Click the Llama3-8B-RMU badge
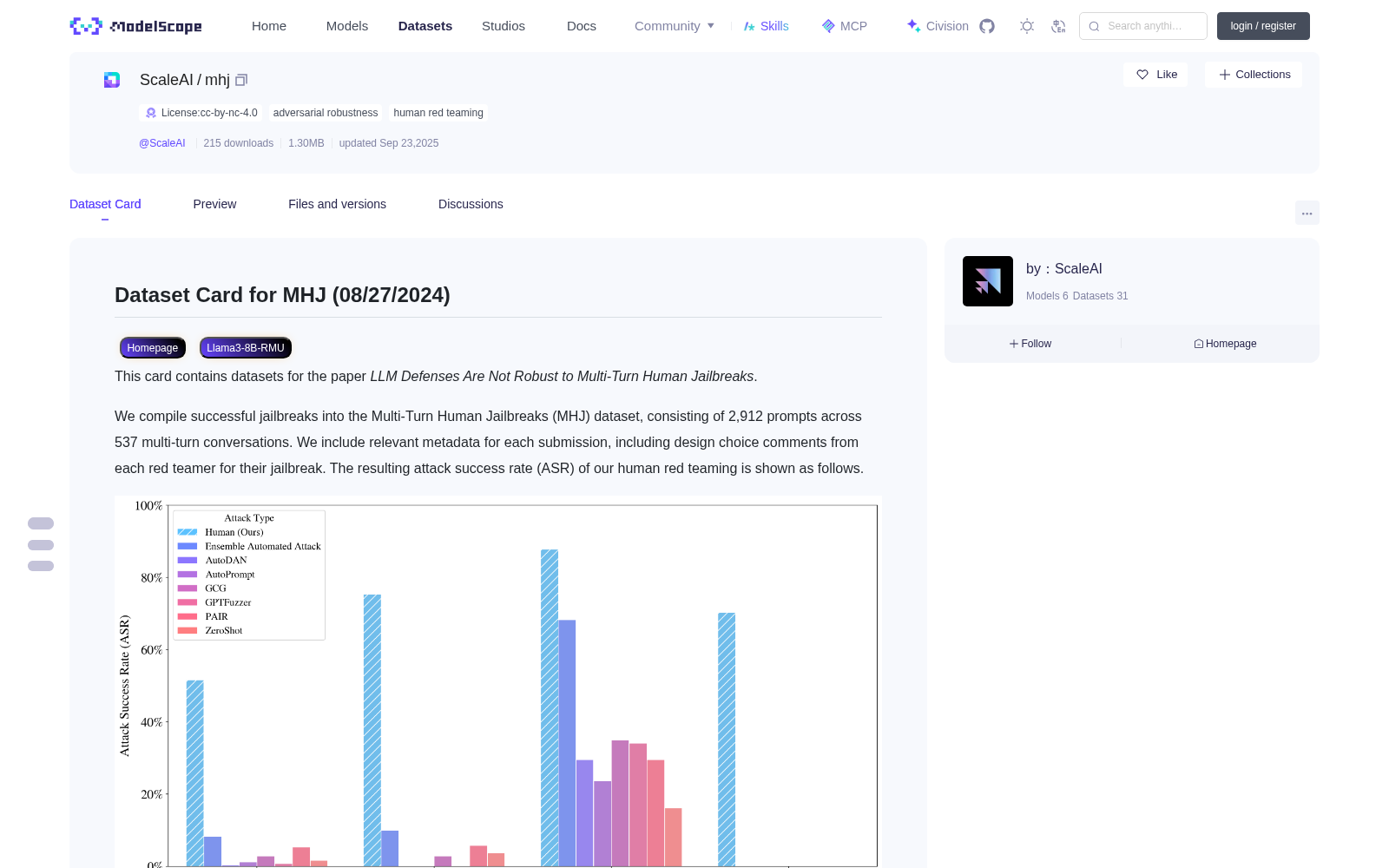This screenshot has width=1389, height=868. coord(246,348)
